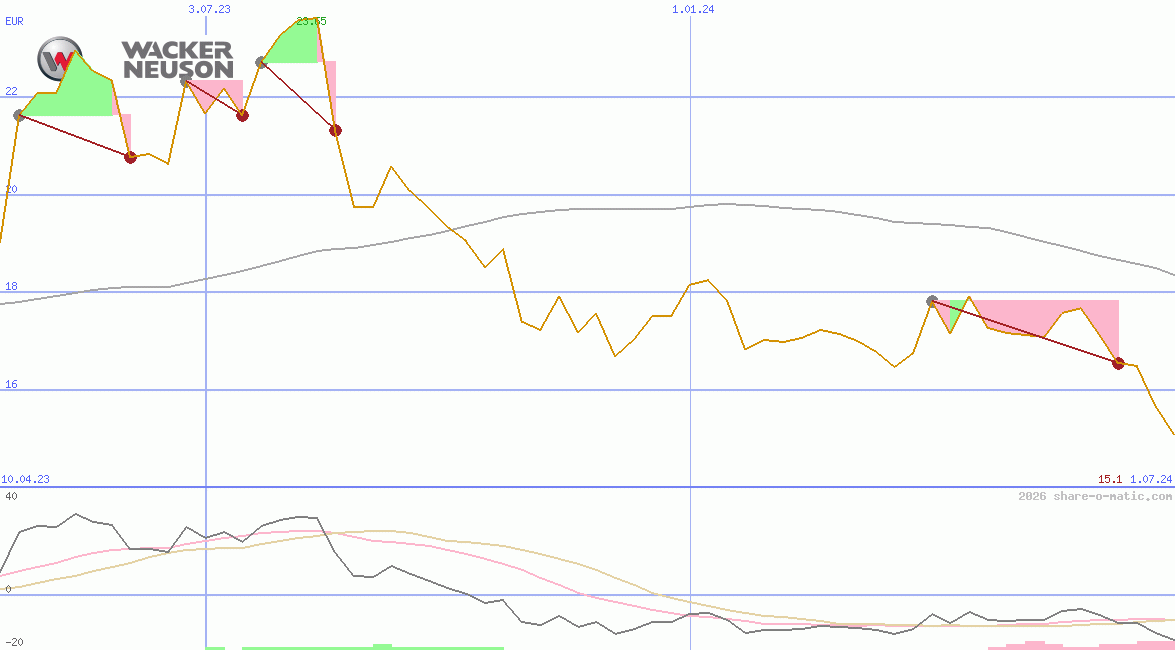The width and height of the screenshot is (1175, 650).
Task: Click the 22 price axis label
Action: coord(11,91)
